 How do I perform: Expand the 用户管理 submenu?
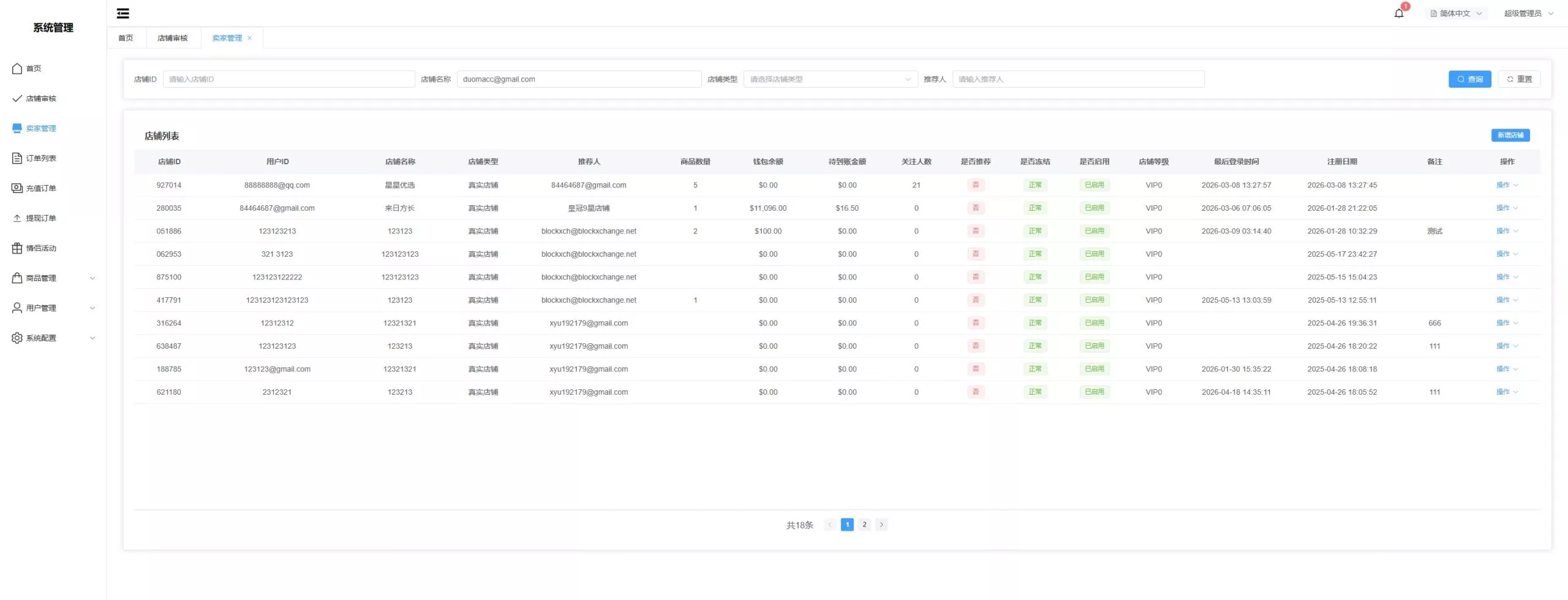point(92,308)
